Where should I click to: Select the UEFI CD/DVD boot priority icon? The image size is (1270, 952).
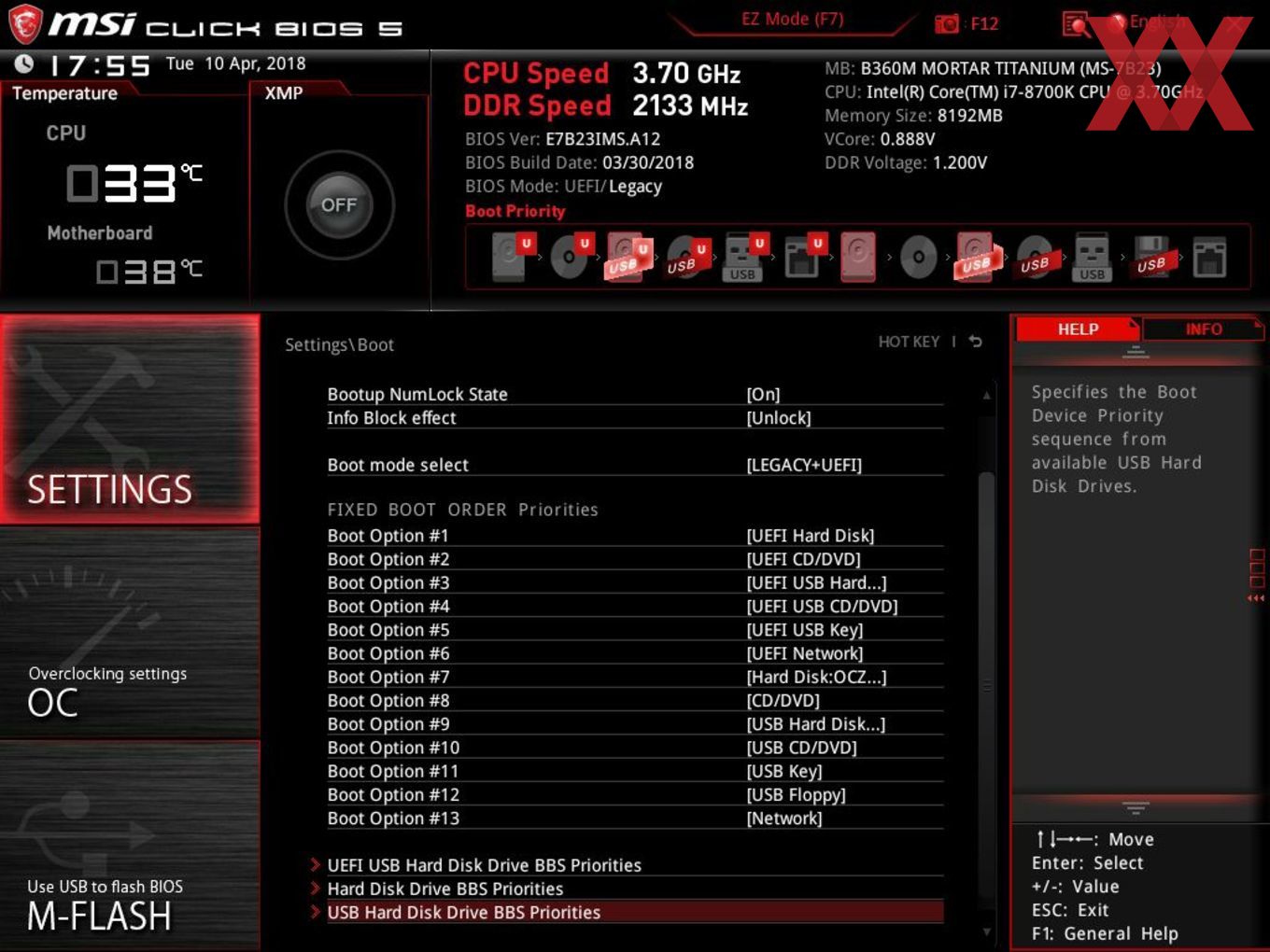571,257
